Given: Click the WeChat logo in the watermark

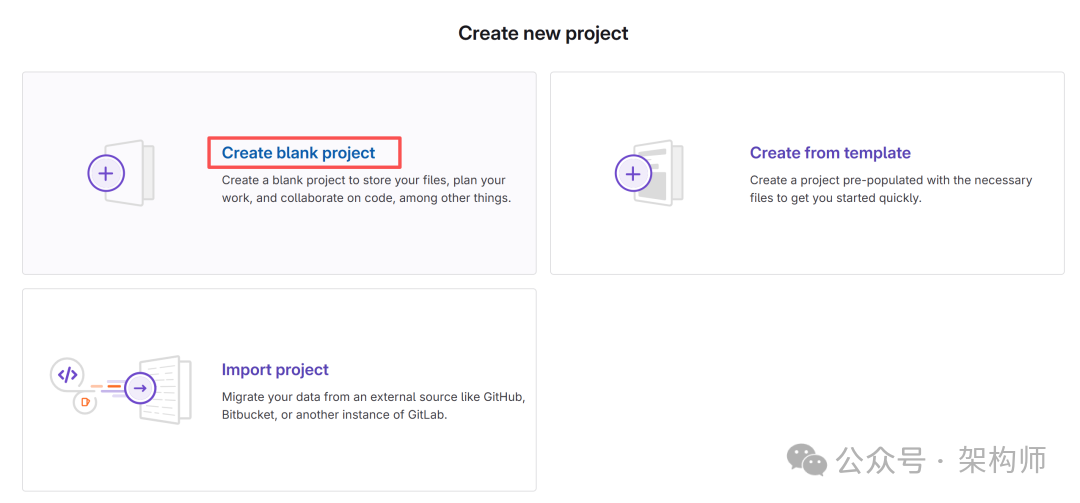Looking at the screenshot, I should (806, 459).
